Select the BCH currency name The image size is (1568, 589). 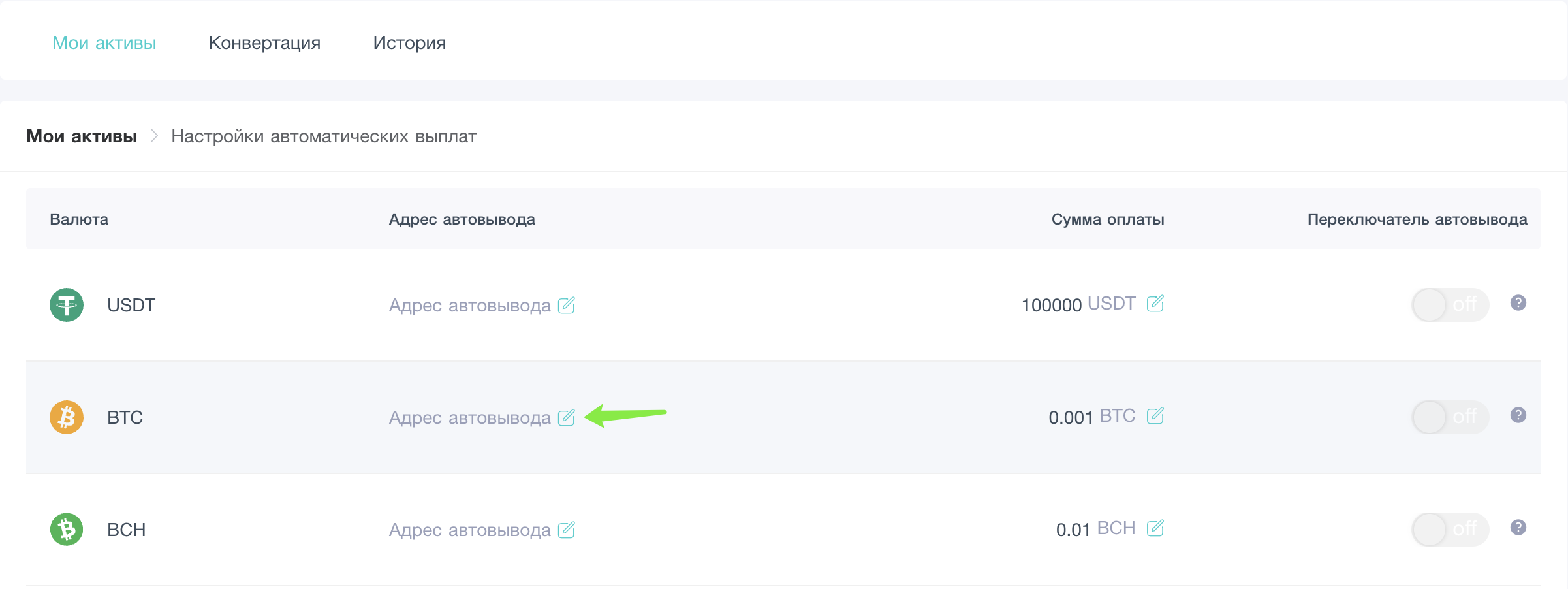coord(127,530)
